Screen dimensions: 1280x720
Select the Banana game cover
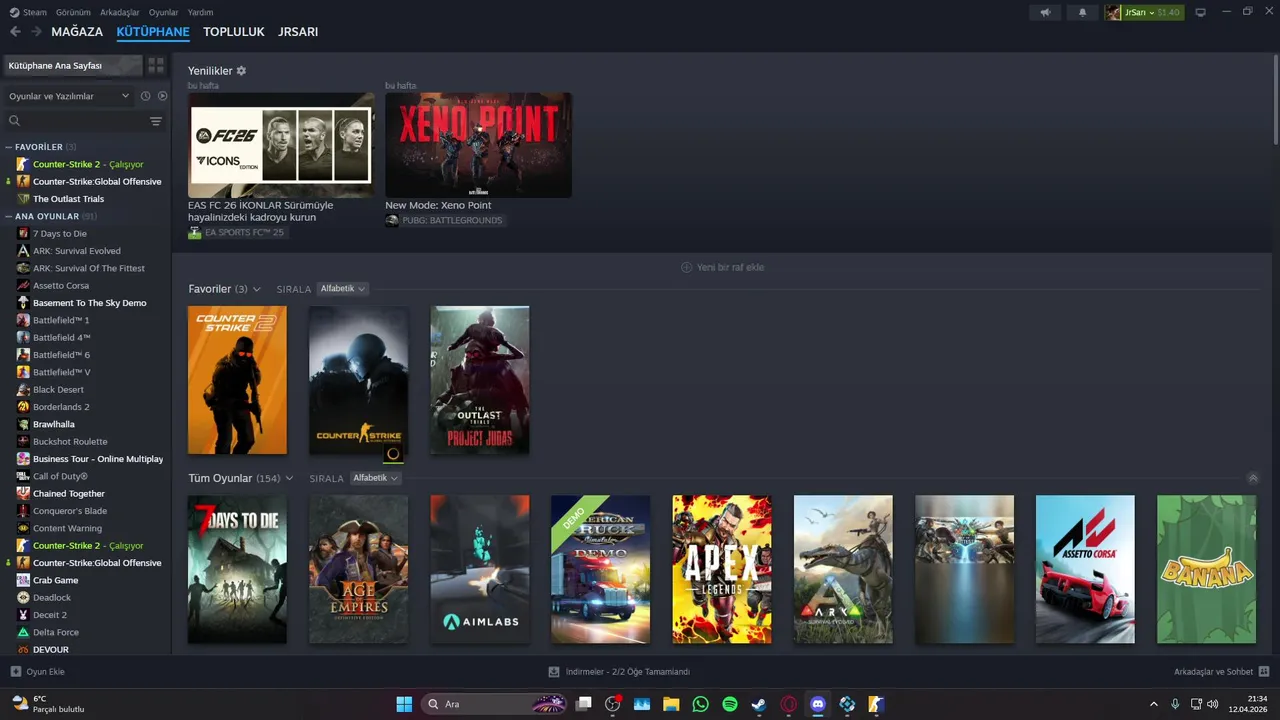pos(1206,569)
